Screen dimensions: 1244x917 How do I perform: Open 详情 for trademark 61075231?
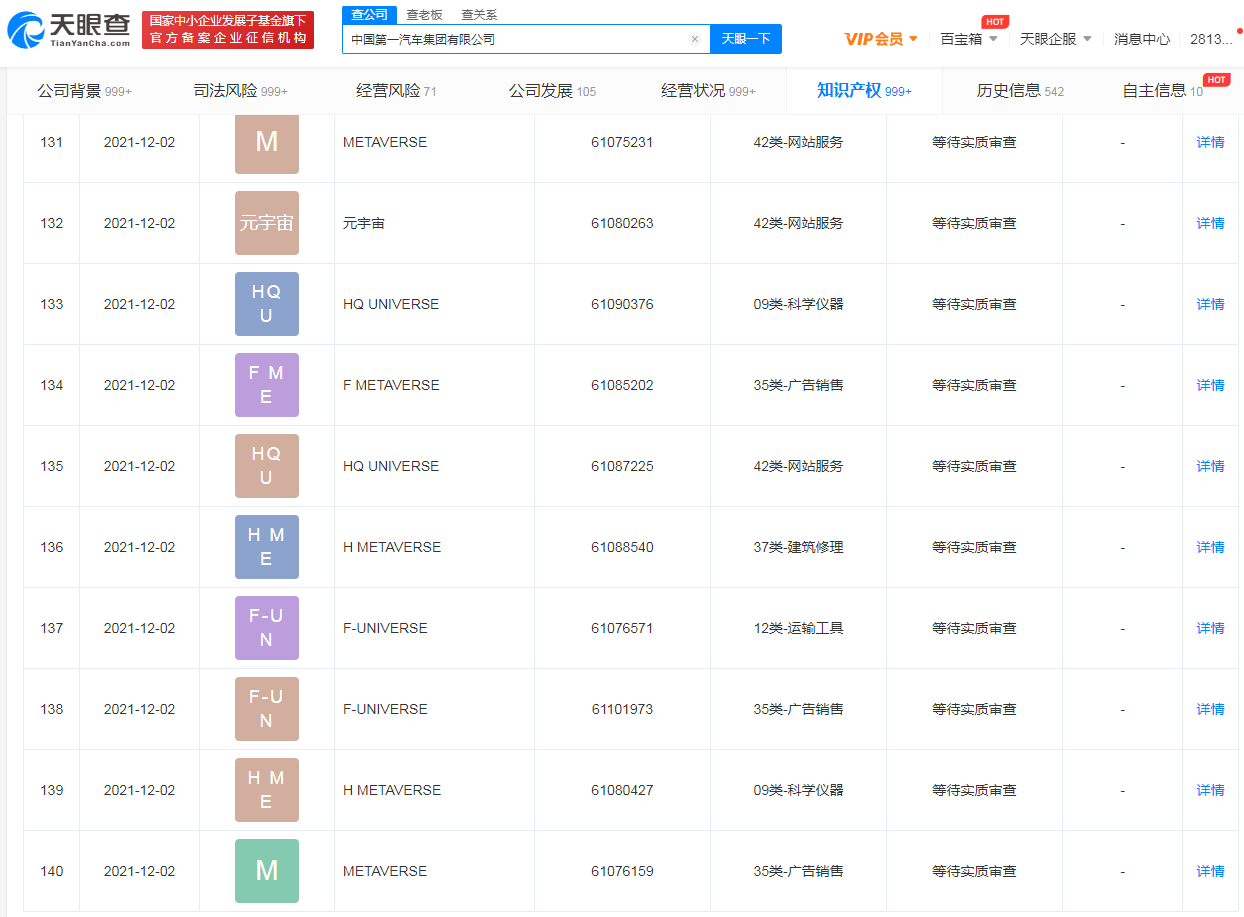tap(1209, 141)
